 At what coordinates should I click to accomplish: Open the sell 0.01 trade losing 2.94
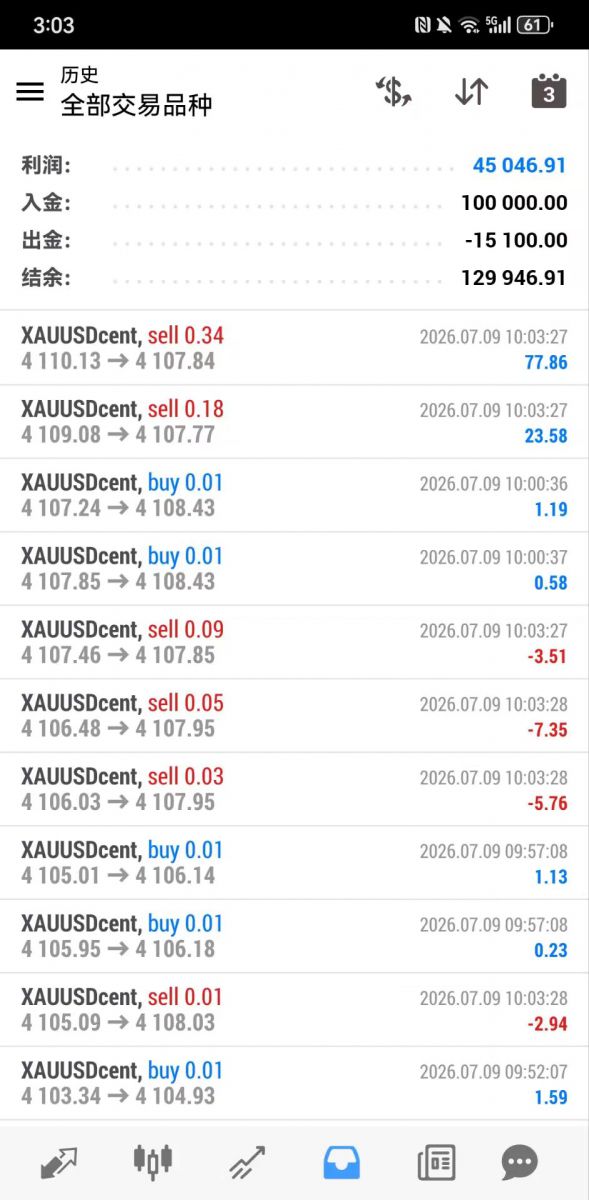pos(294,1010)
